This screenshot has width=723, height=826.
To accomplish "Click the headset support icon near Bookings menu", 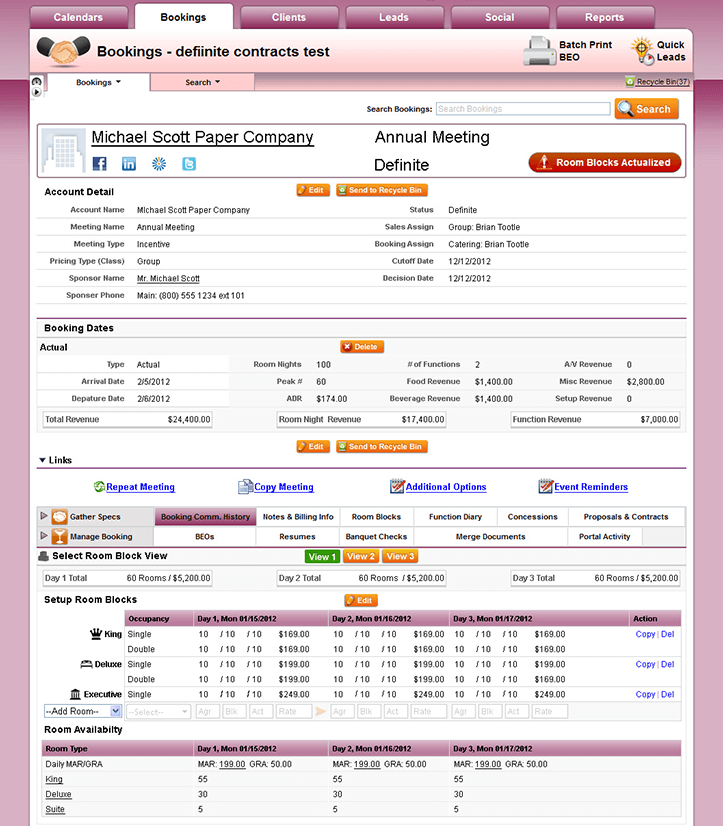I will pos(36,82).
